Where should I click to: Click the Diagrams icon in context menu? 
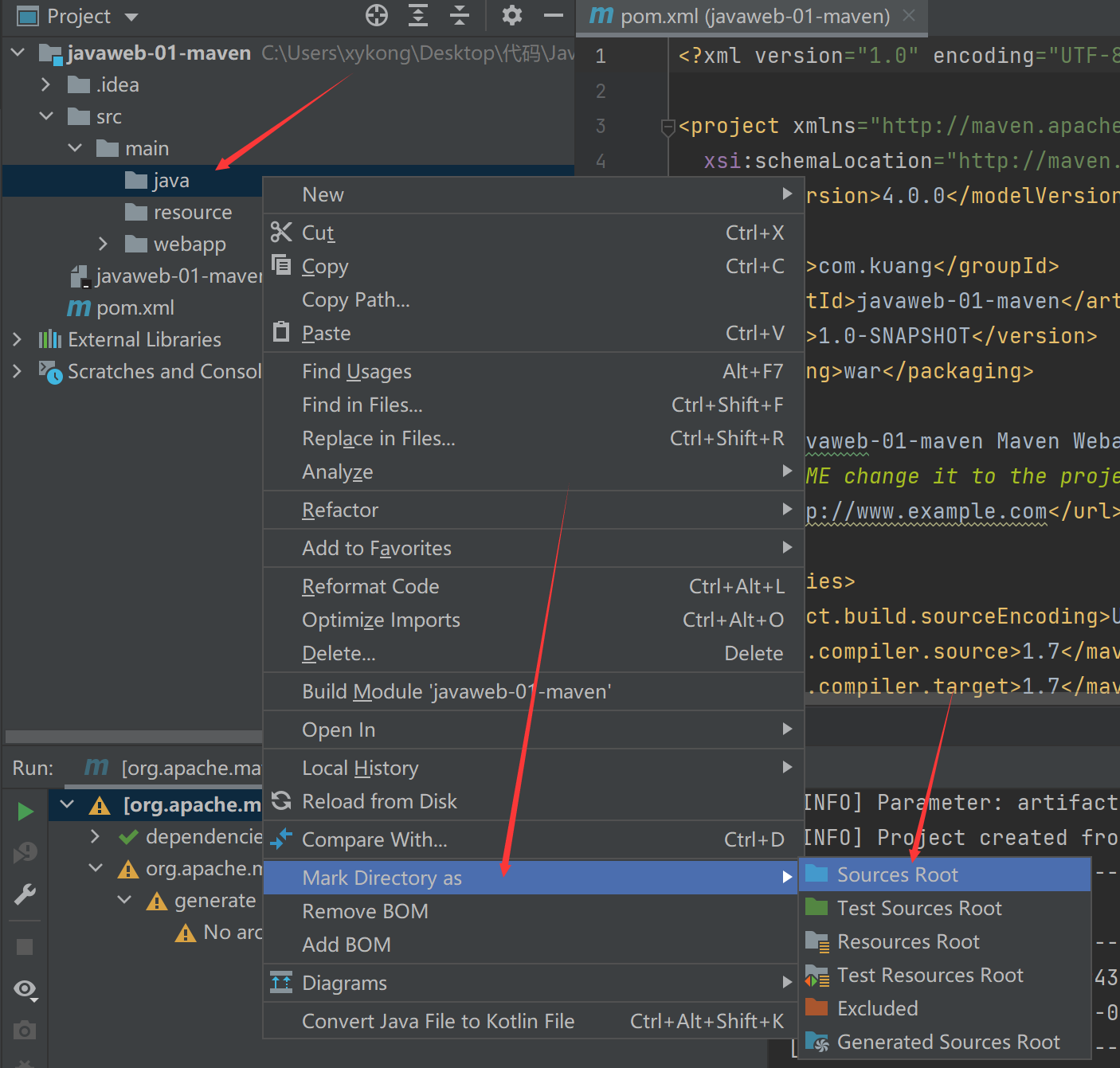coord(281,983)
